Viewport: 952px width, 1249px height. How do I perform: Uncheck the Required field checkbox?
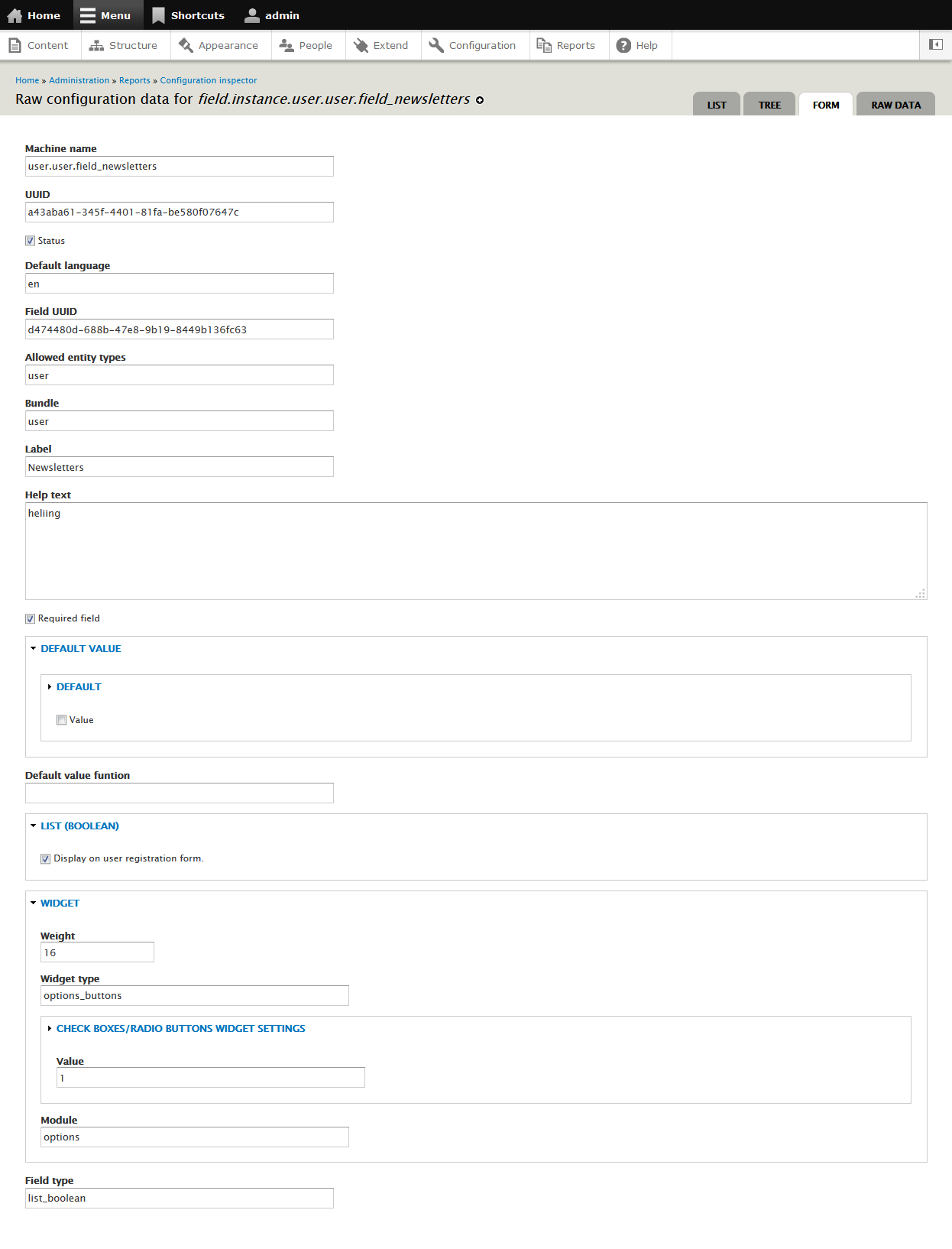click(30, 618)
